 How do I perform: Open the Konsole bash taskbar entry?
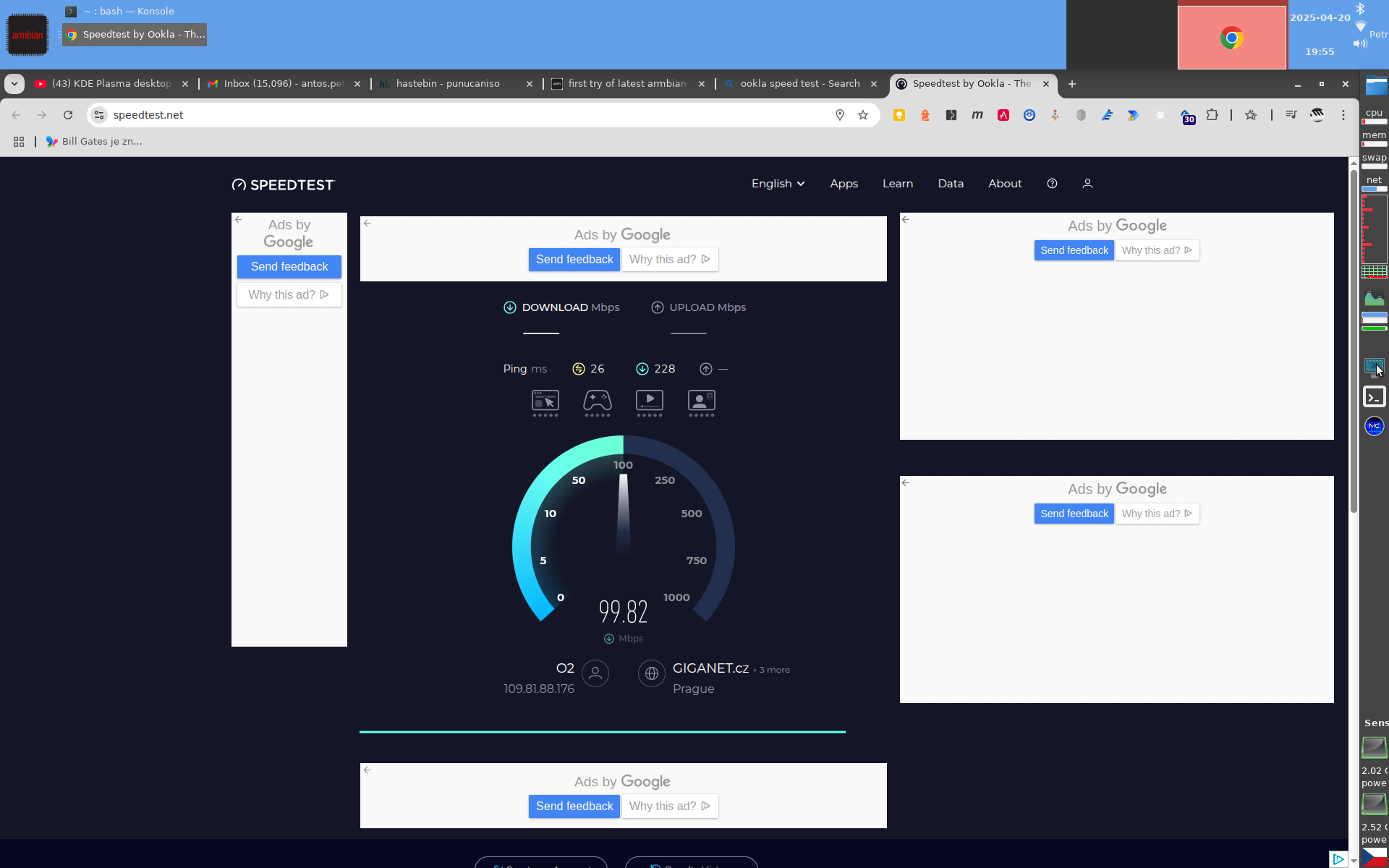pos(129,12)
